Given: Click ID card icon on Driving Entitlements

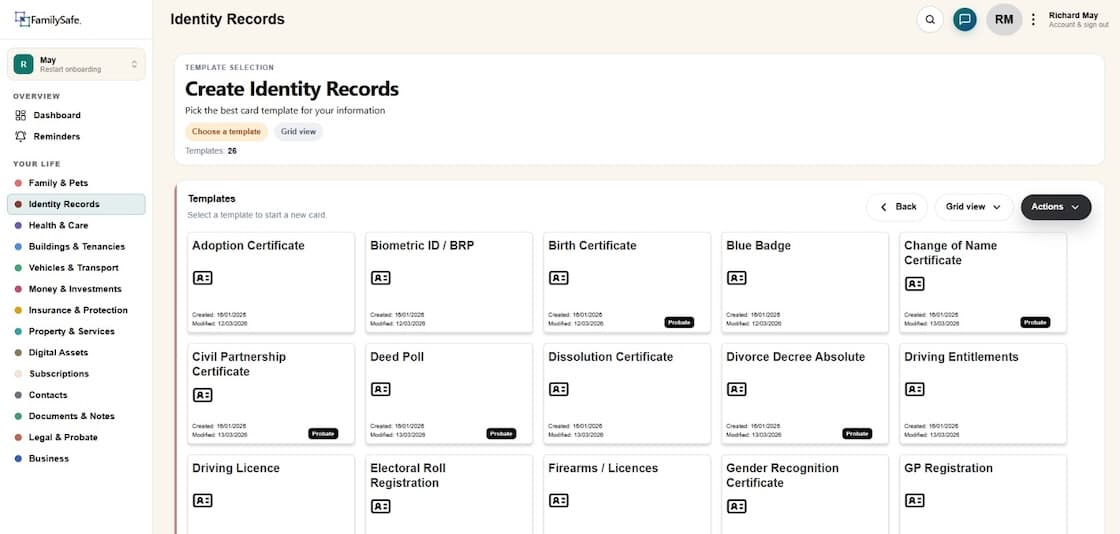Looking at the screenshot, I should [915, 389].
